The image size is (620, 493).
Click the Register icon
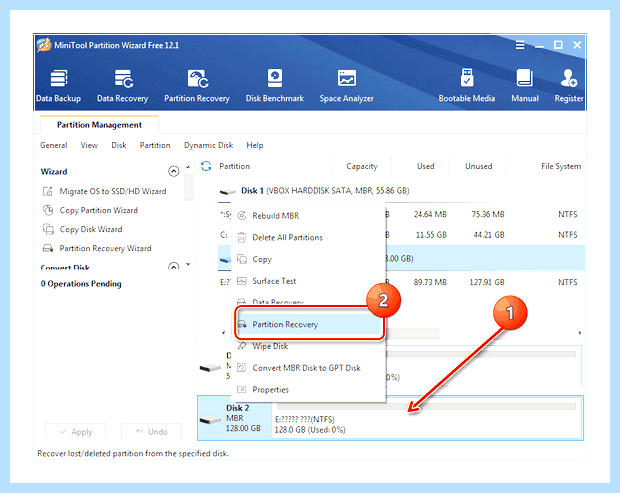[x=569, y=78]
